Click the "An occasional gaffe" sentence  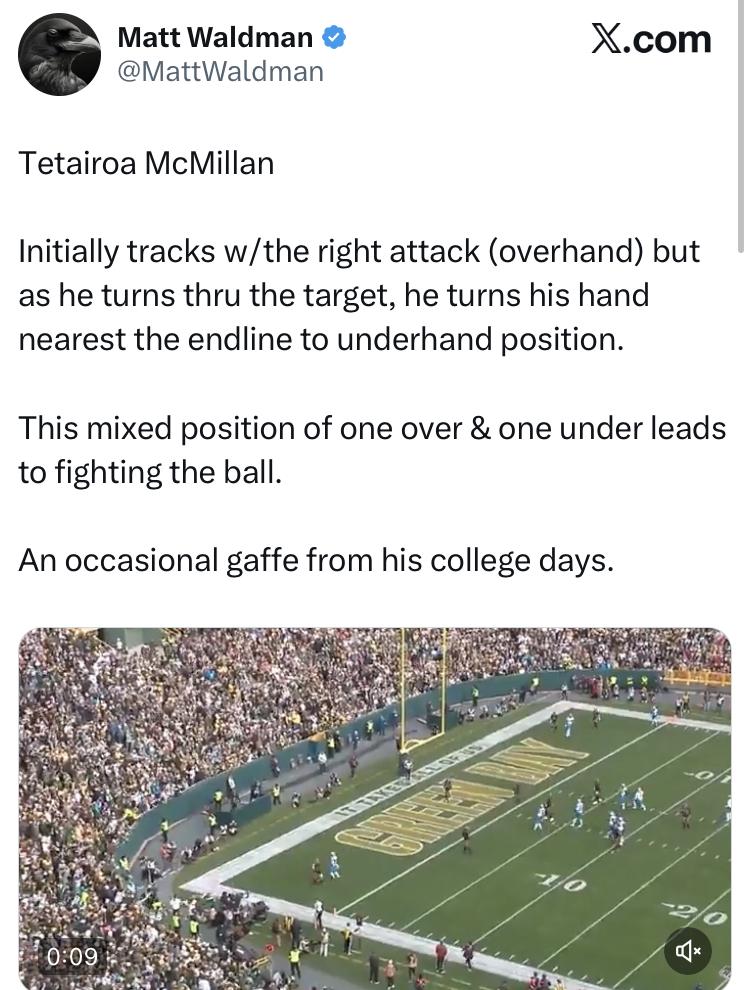[315, 560]
